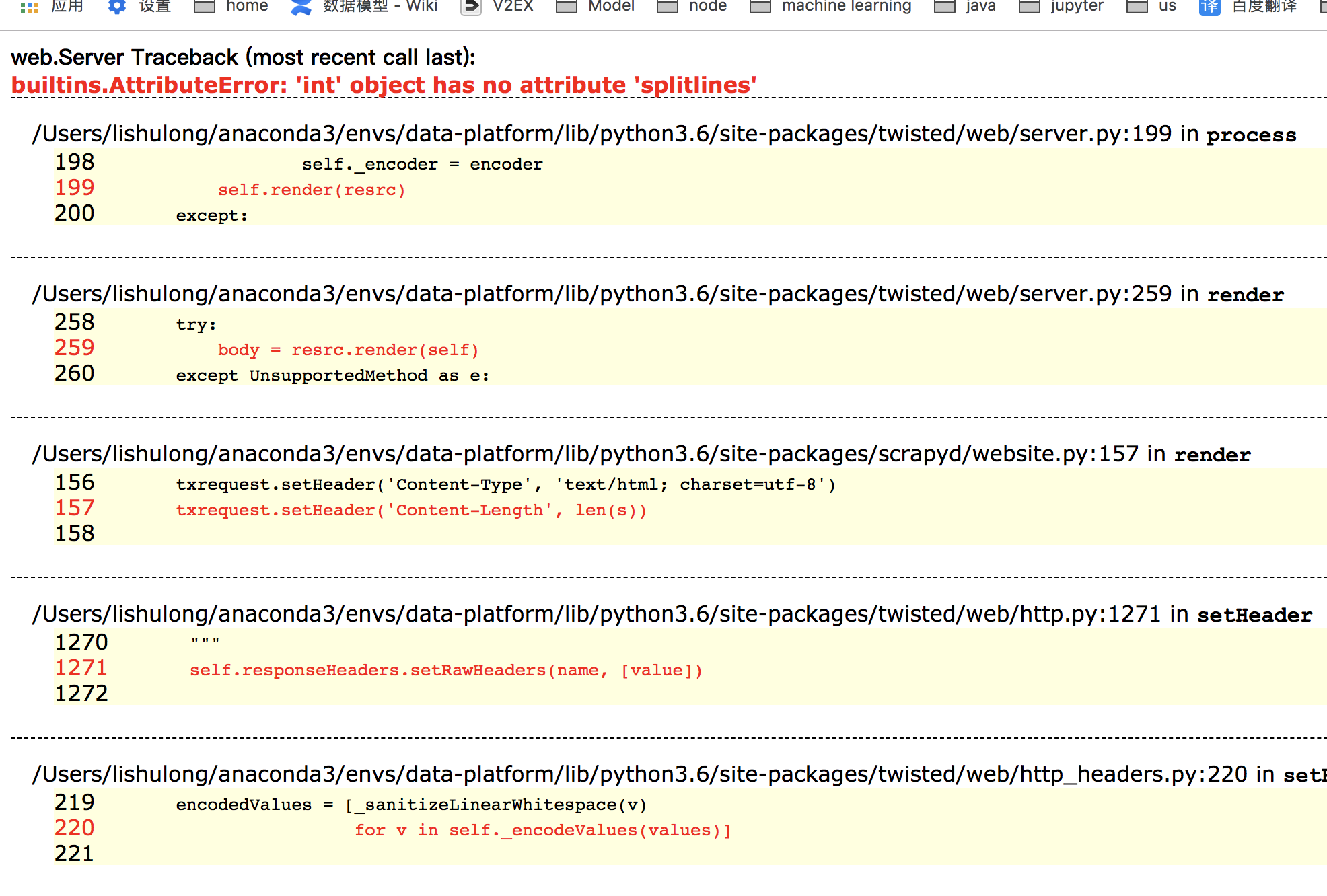
Task: Click the home folder icon
Action: point(205,7)
